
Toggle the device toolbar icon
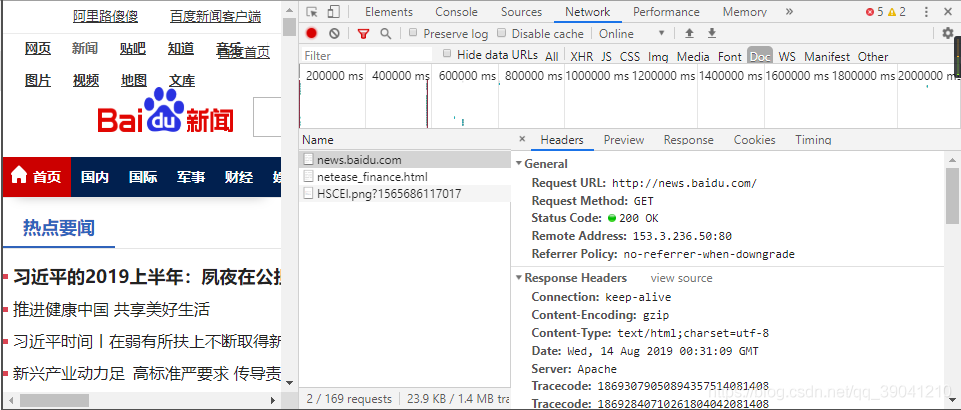(x=333, y=12)
